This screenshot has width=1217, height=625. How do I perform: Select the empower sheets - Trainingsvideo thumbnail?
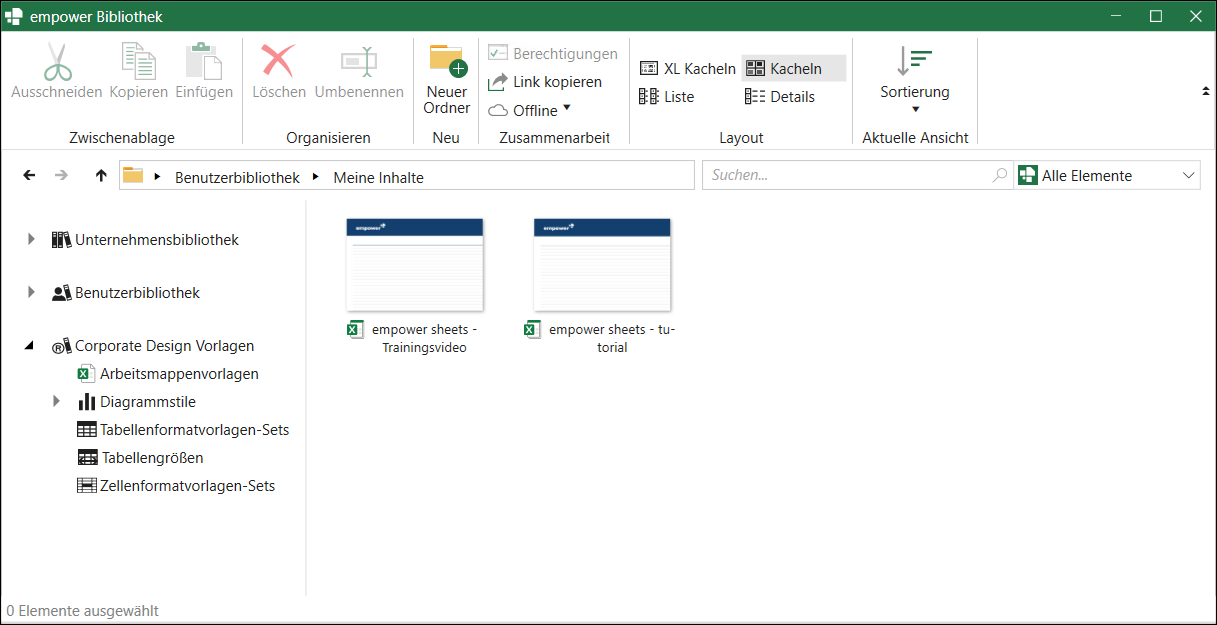coord(415,265)
